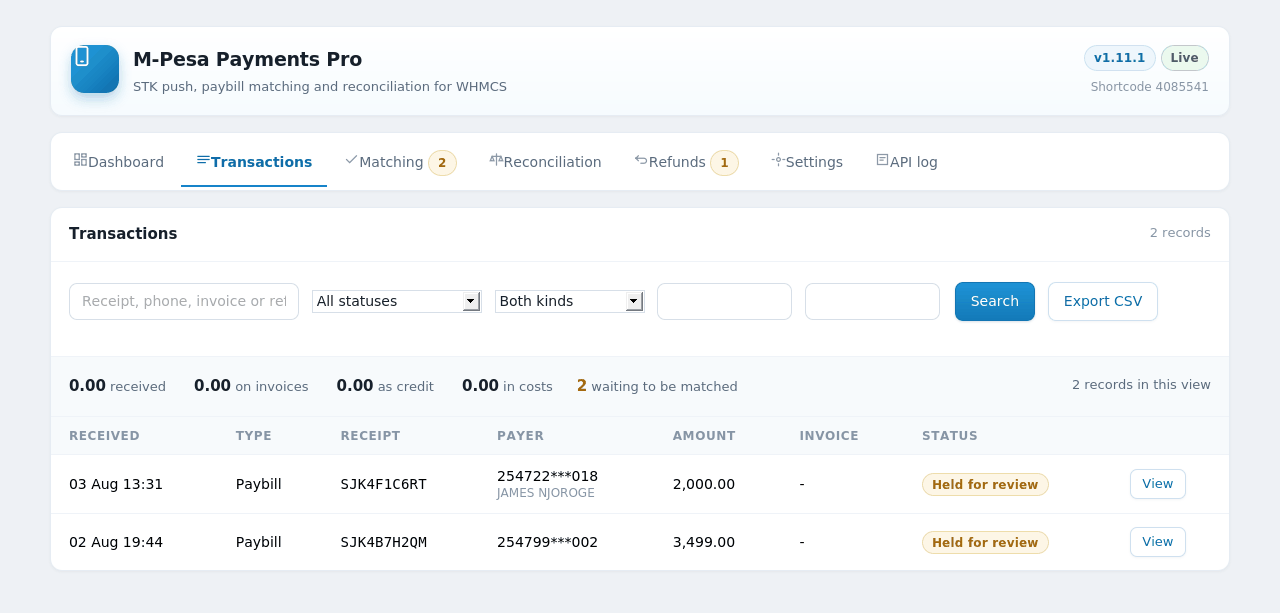Click the 02 Aug 19:44 date cell

[x=116, y=542]
